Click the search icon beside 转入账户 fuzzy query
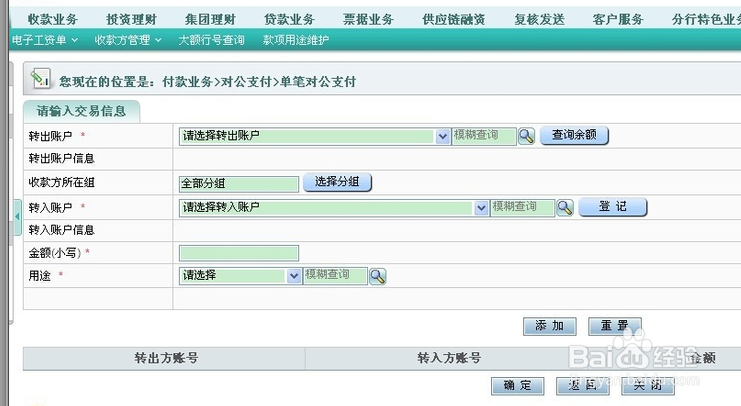The image size is (741, 406). click(565, 207)
